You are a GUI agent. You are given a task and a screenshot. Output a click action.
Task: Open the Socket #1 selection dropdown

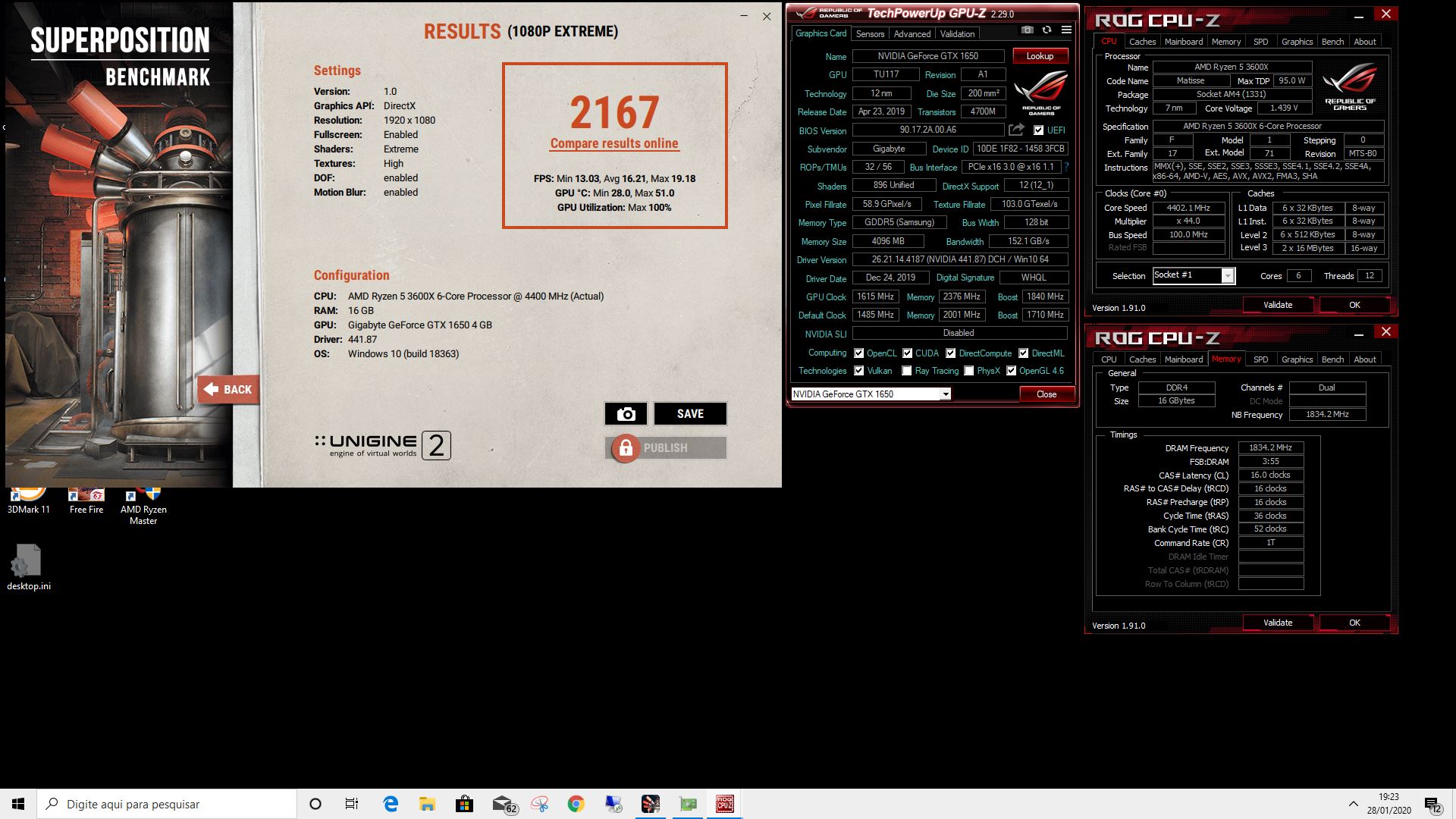[1194, 275]
